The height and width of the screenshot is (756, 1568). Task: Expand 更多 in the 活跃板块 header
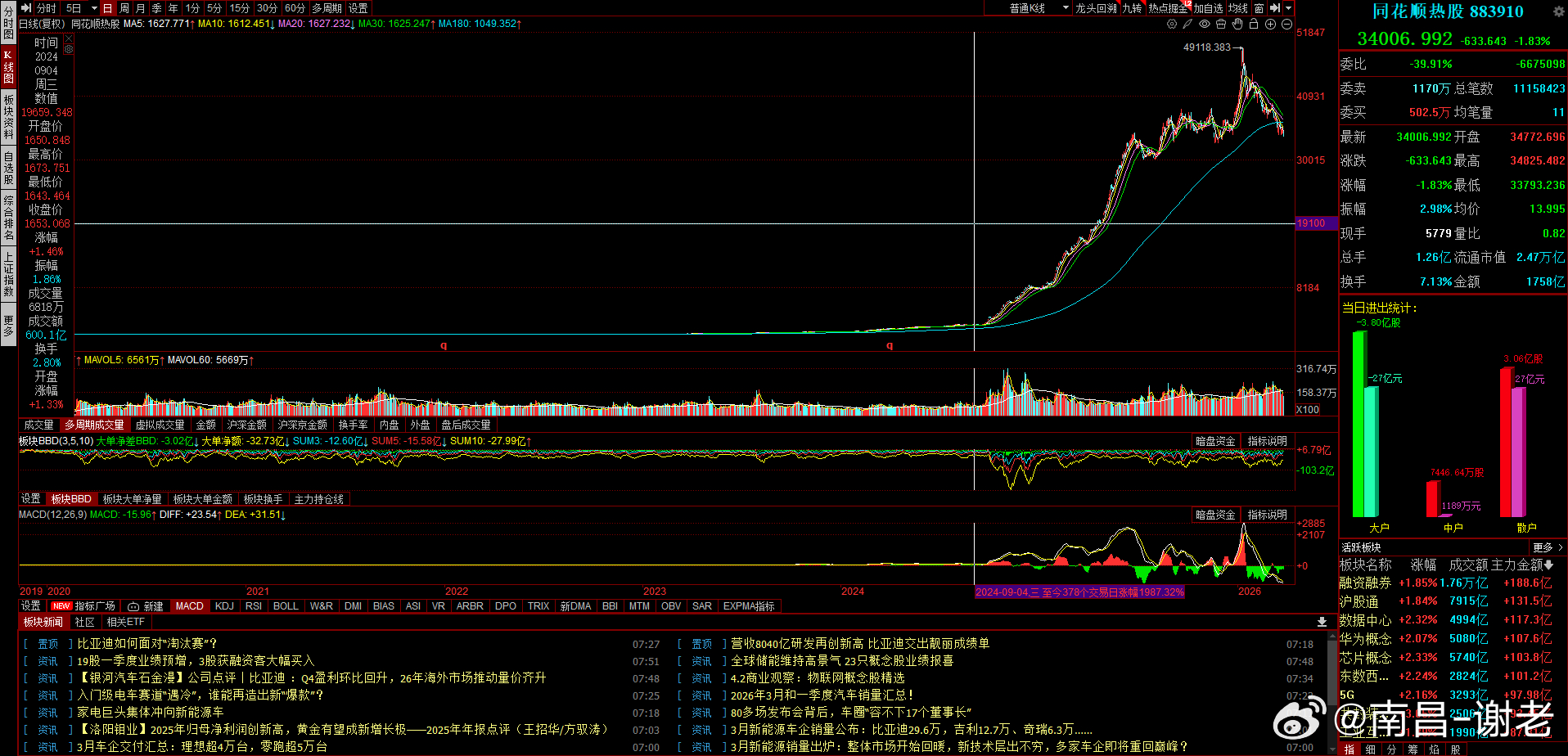coord(1548,547)
